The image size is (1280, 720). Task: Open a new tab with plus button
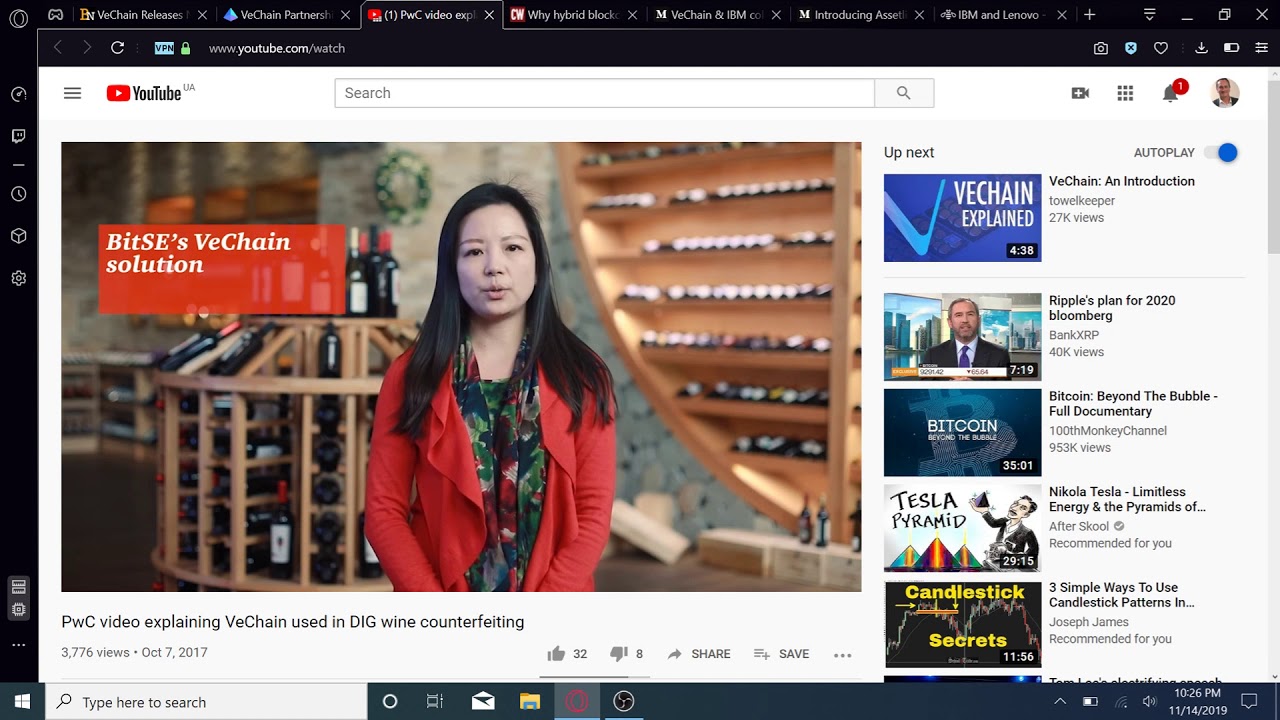[x=1089, y=15]
